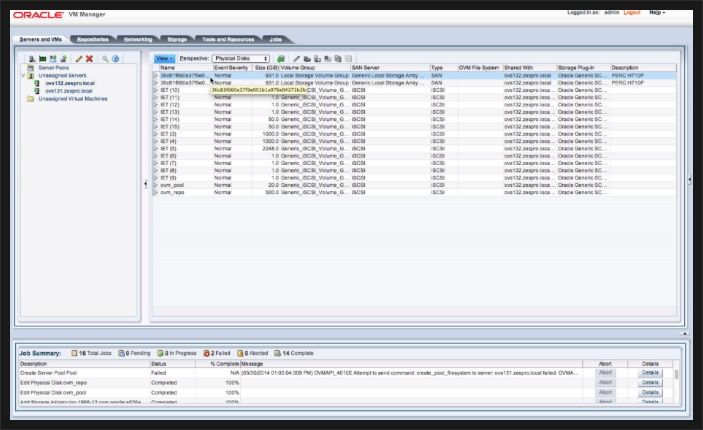Select Unassigned Servers tree item
703x430 pixels.
point(62,76)
